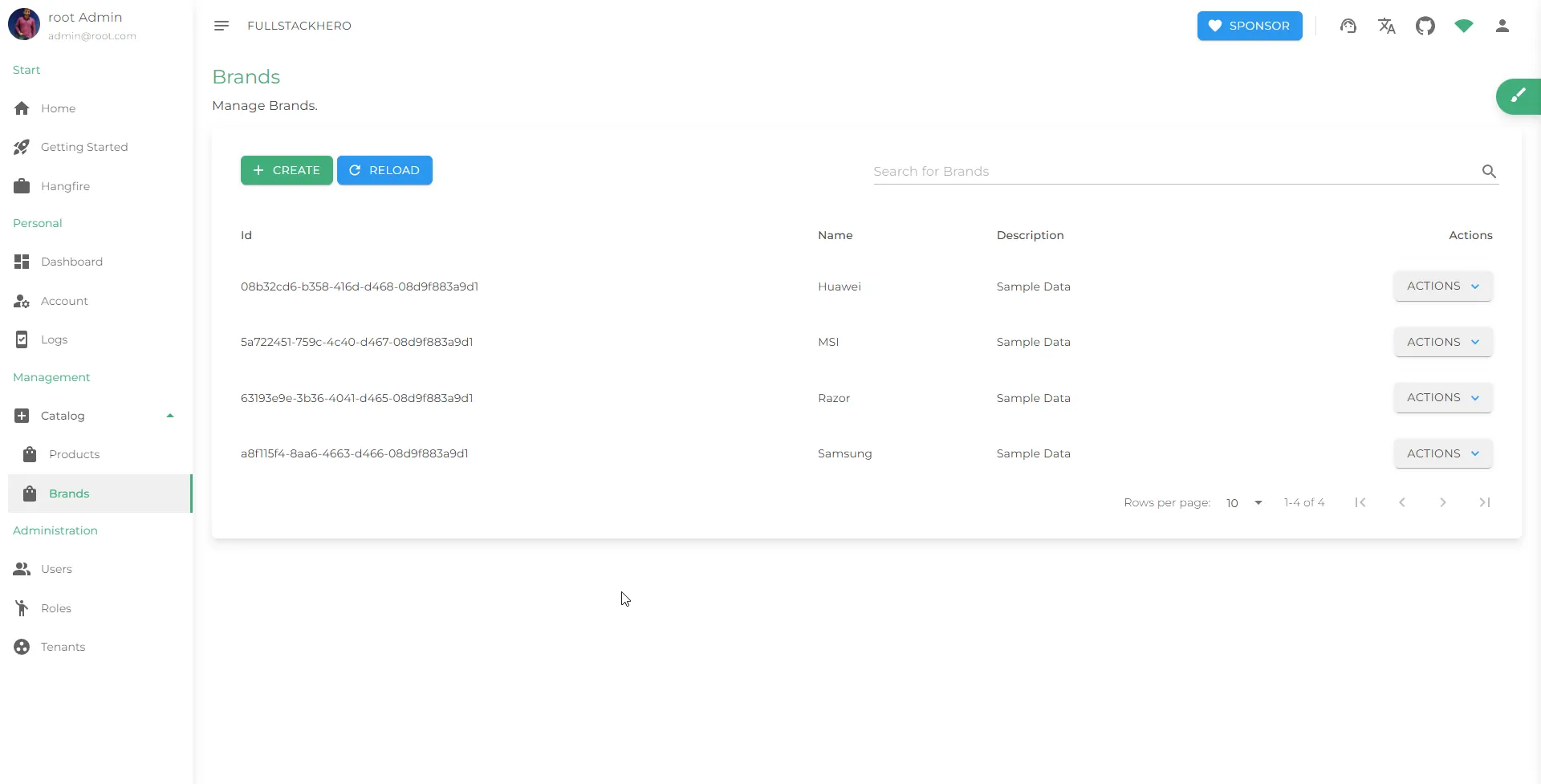Open the Hangfire sidebar item
Screen dimensions: 1541x784
point(65,185)
